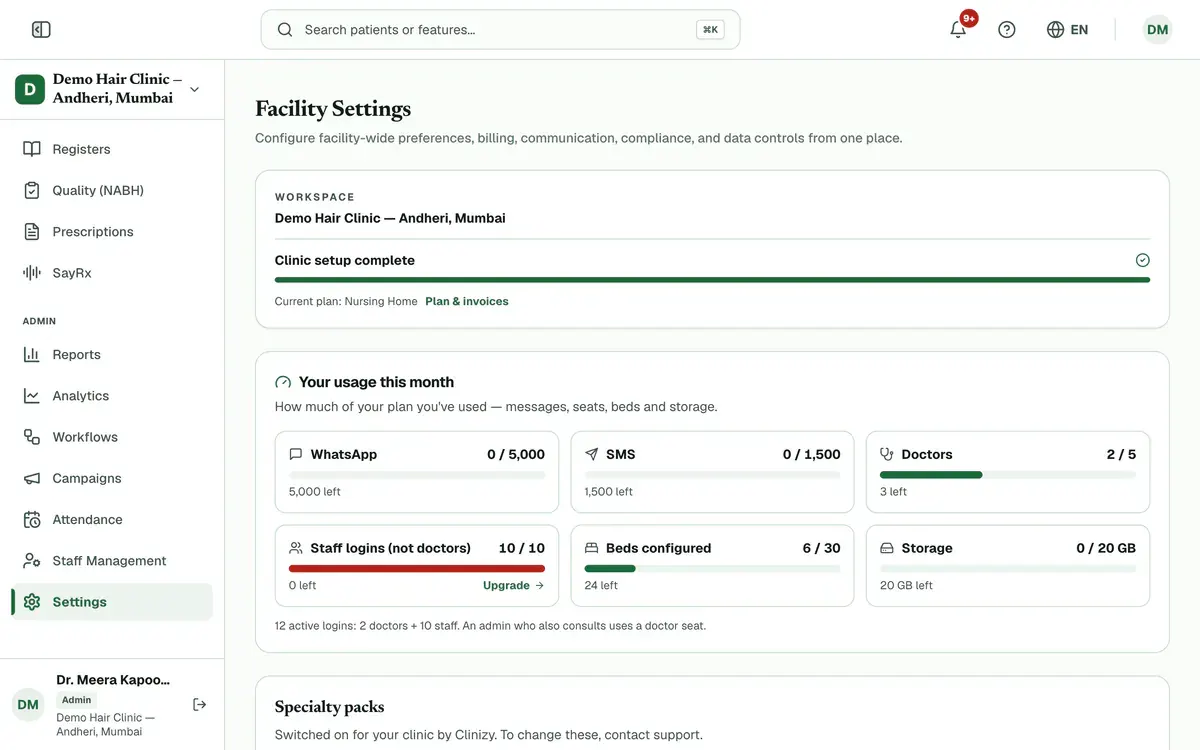
Task: Click the Doctors usage progress bar
Action: tap(1008, 475)
